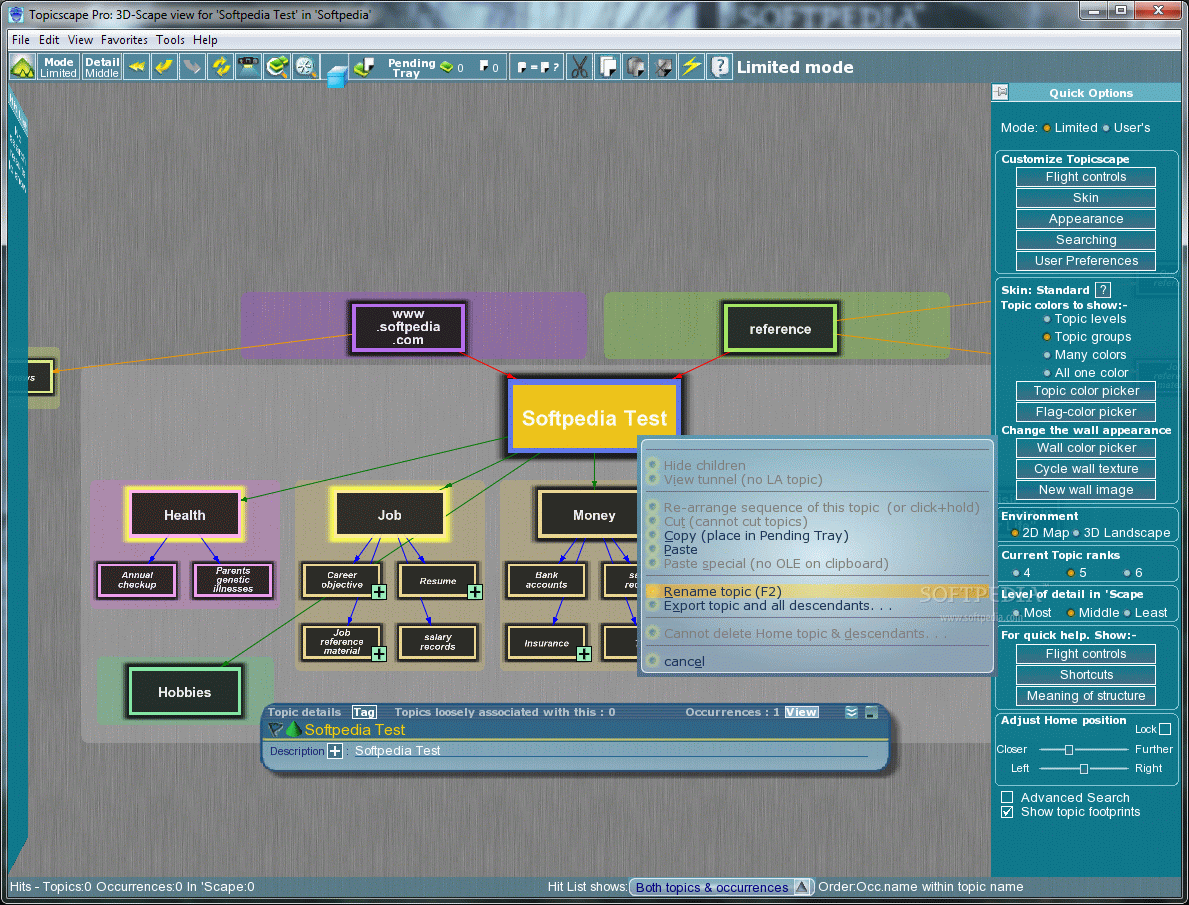
Task: Collapse Topic details with double chevron
Action: [852, 712]
